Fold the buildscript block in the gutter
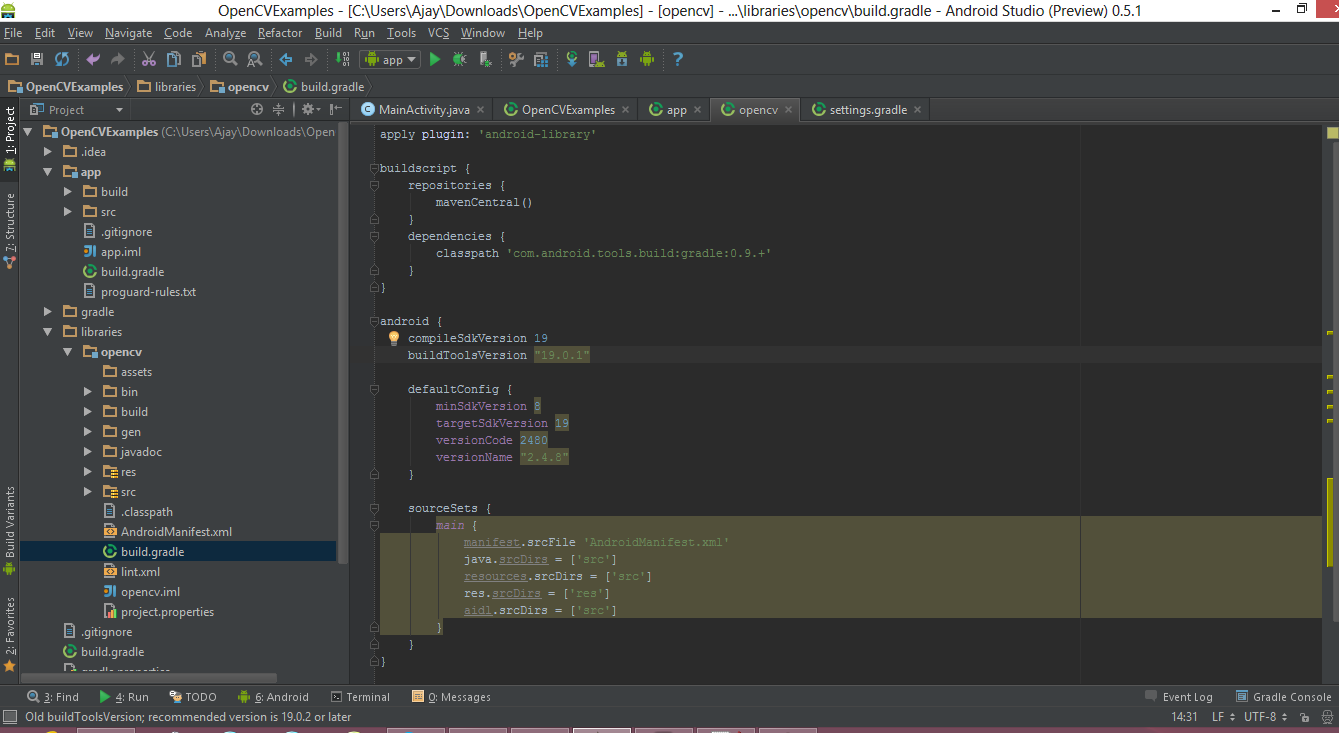1339x733 pixels. coord(374,168)
